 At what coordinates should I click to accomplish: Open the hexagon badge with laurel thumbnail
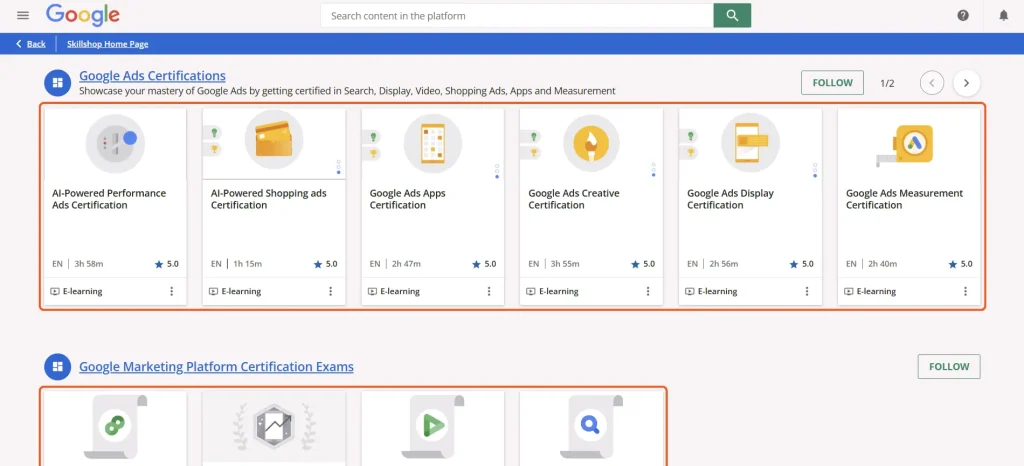click(x=274, y=427)
